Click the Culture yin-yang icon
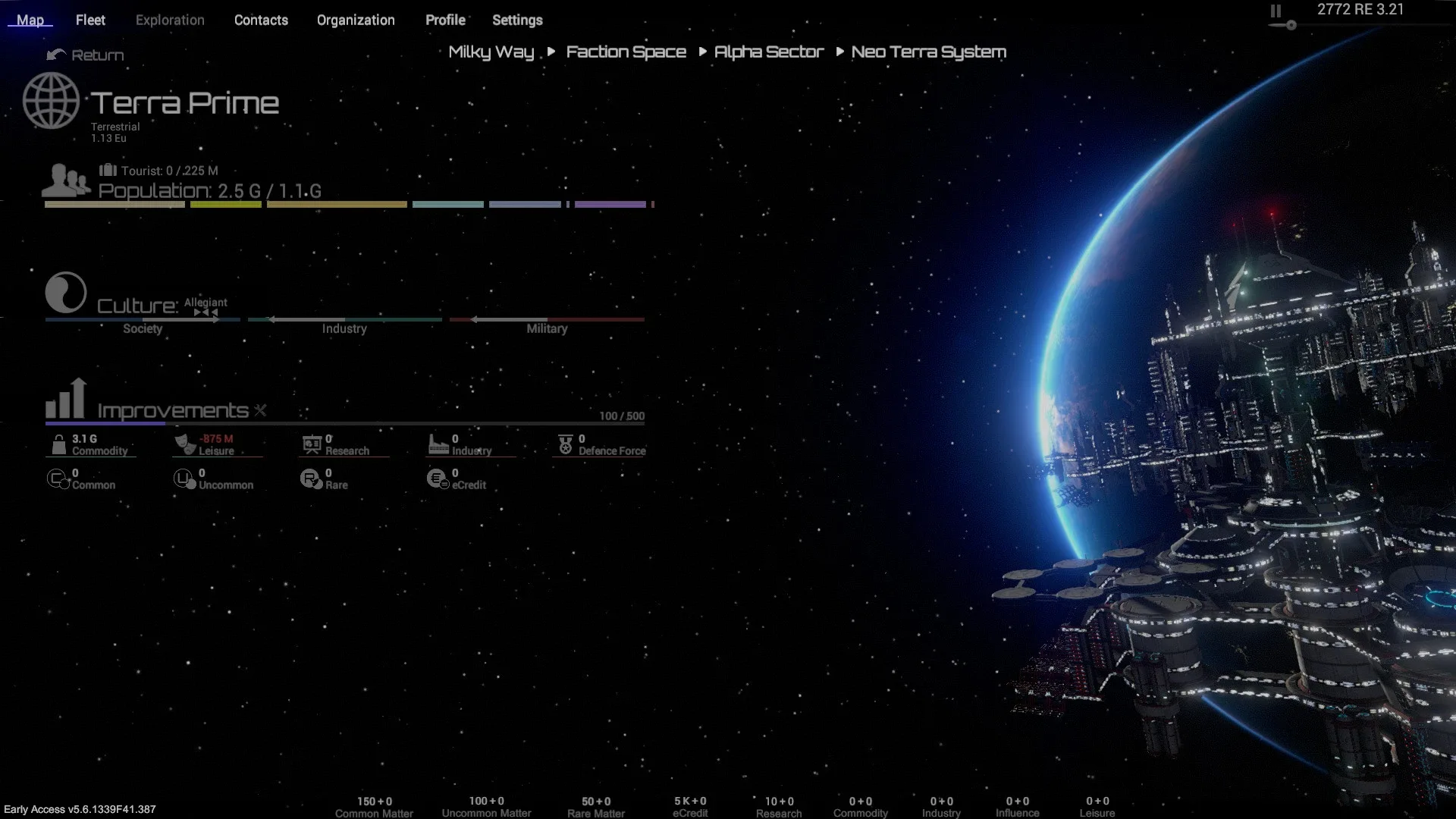This screenshot has height=819, width=1456. [66, 292]
